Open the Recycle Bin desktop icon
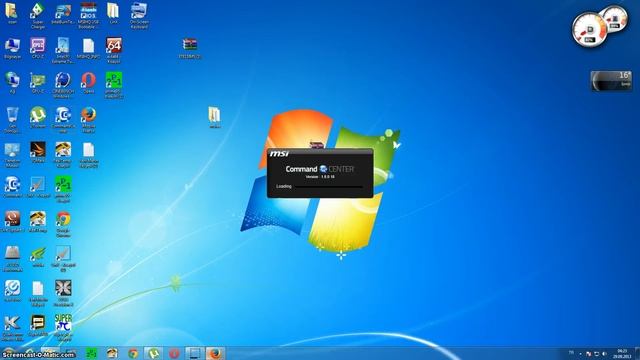The image size is (640, 360). click(x=12, y=120)
